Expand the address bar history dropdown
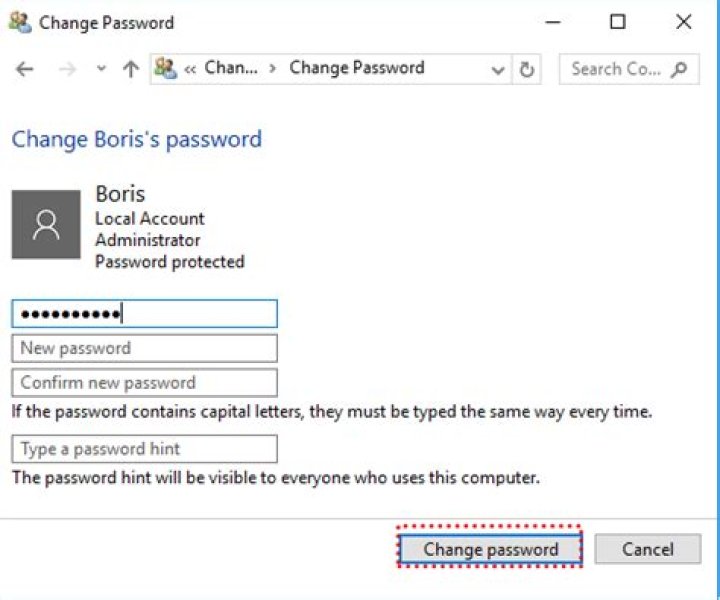 497,70
